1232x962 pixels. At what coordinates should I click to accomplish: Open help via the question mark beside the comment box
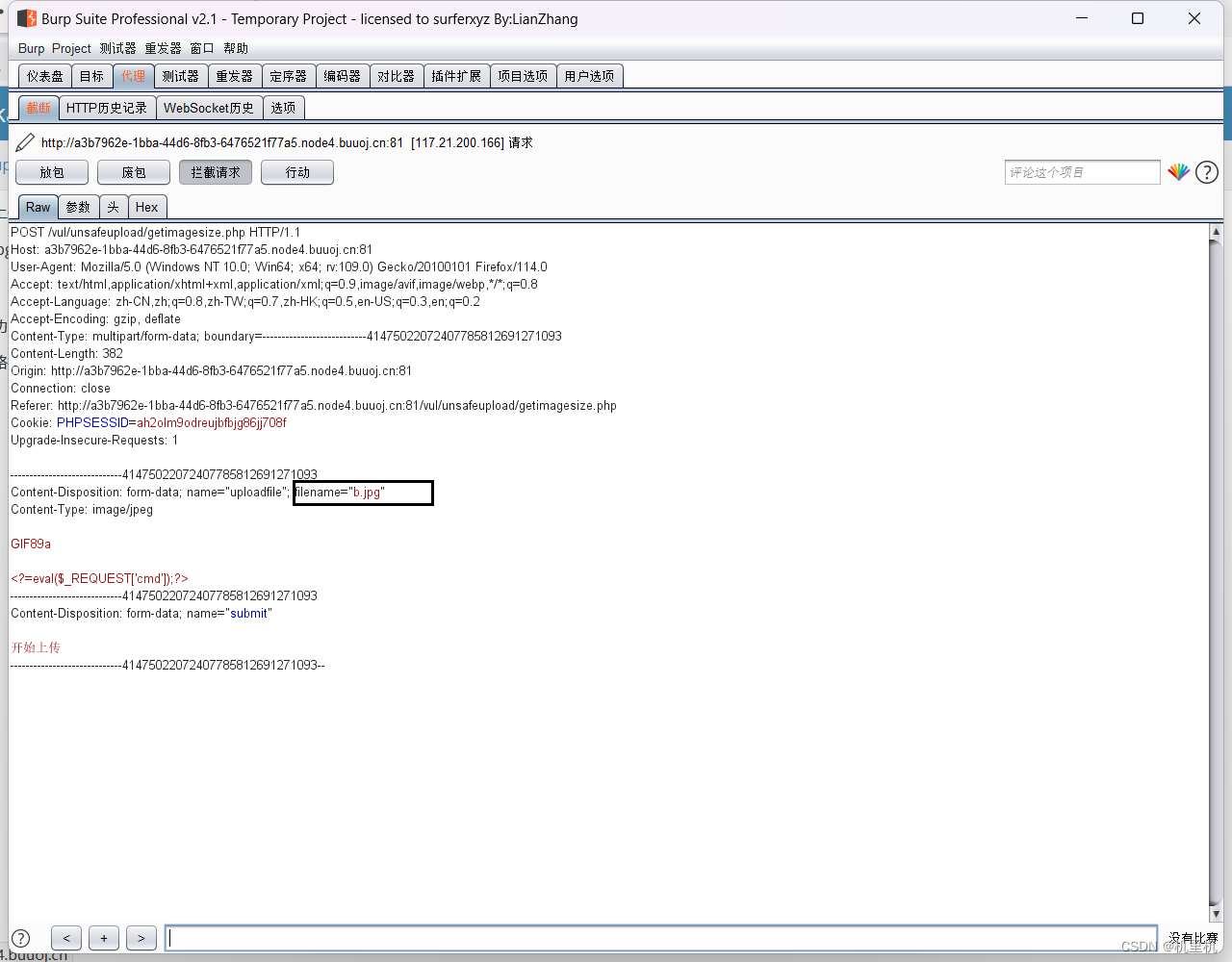pos(1207,172)
